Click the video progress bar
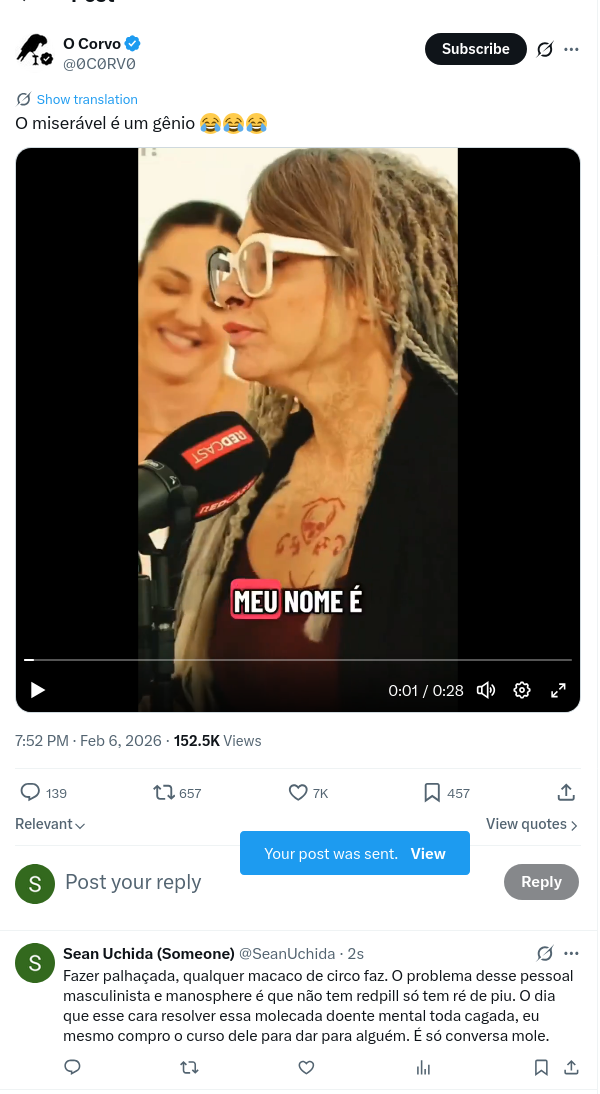This screenshot has width=600, height=1094. tap(298, 659)
